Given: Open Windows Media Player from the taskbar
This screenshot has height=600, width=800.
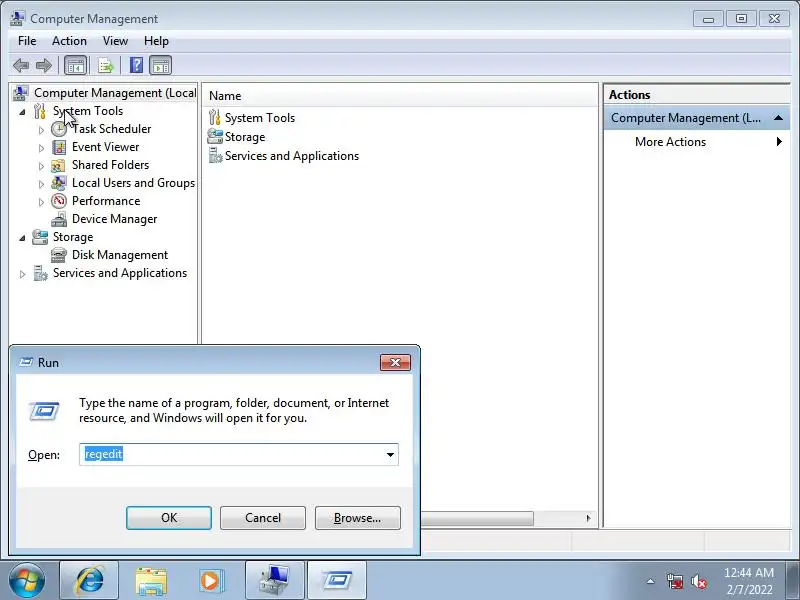Looking at the screenshot, I should [x=212, y=581].
